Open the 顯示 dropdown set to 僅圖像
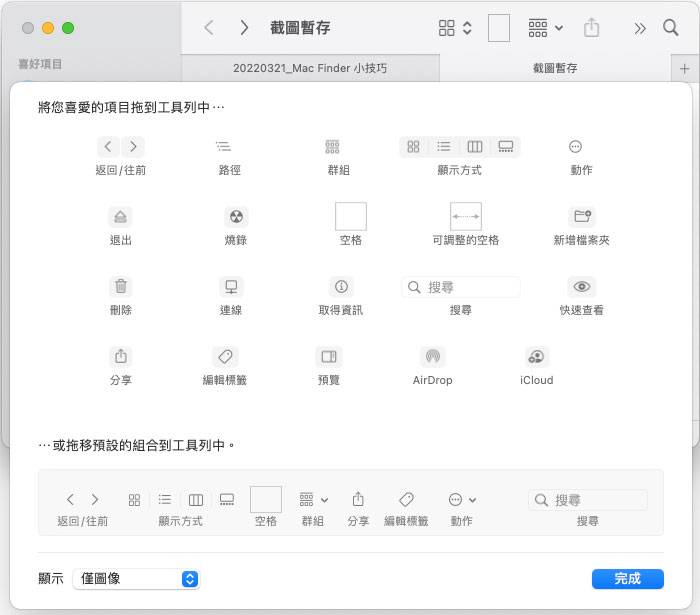 [x=137, y=578]
